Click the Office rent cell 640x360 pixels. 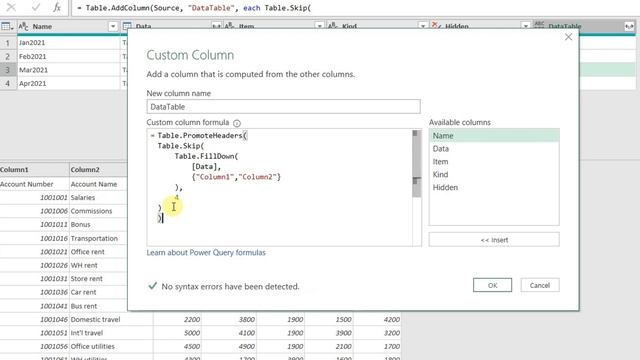[98, 252]
